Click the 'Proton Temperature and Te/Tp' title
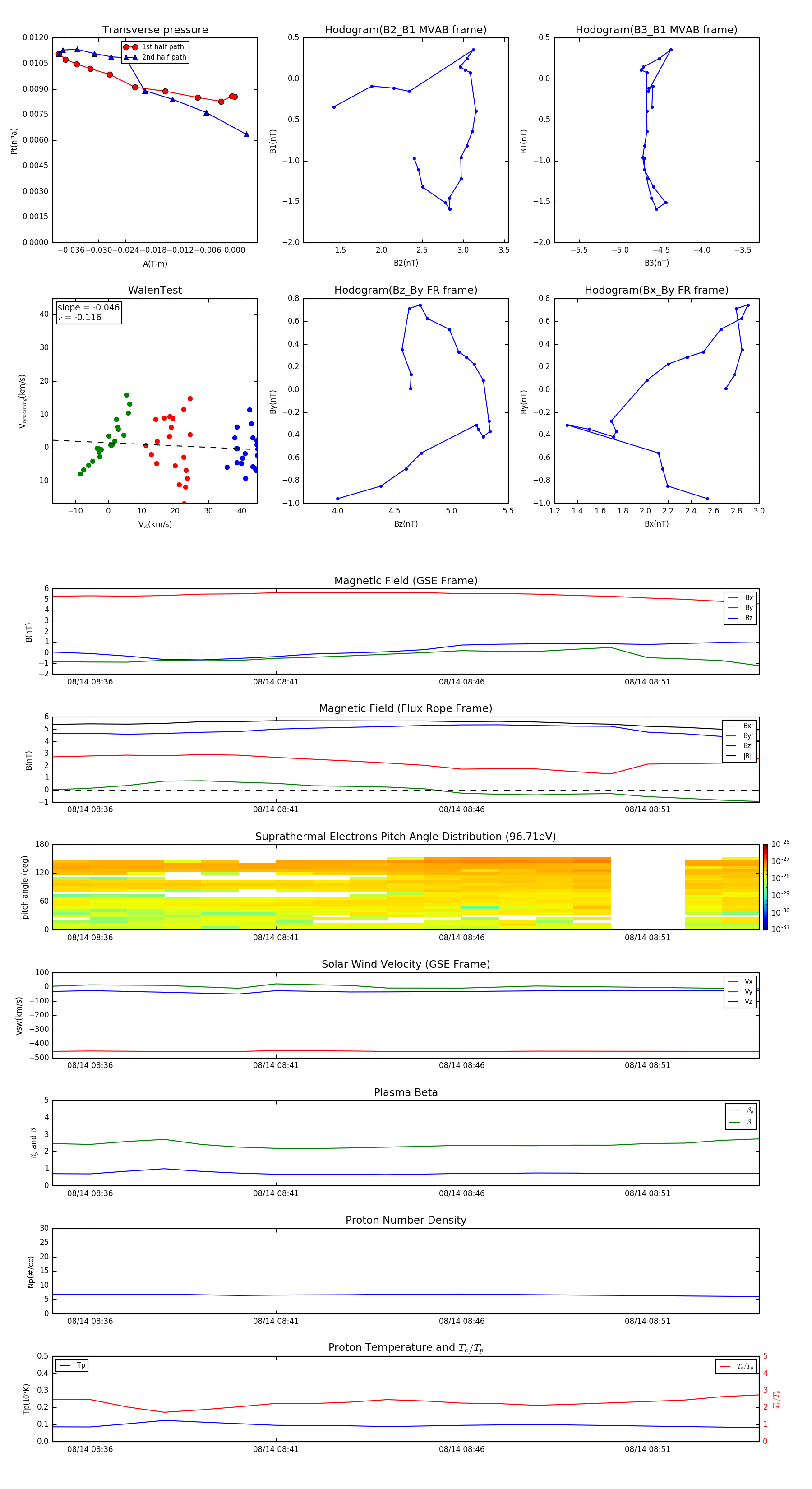This screenshot has width=812, height=1489. click(406, 1348)
